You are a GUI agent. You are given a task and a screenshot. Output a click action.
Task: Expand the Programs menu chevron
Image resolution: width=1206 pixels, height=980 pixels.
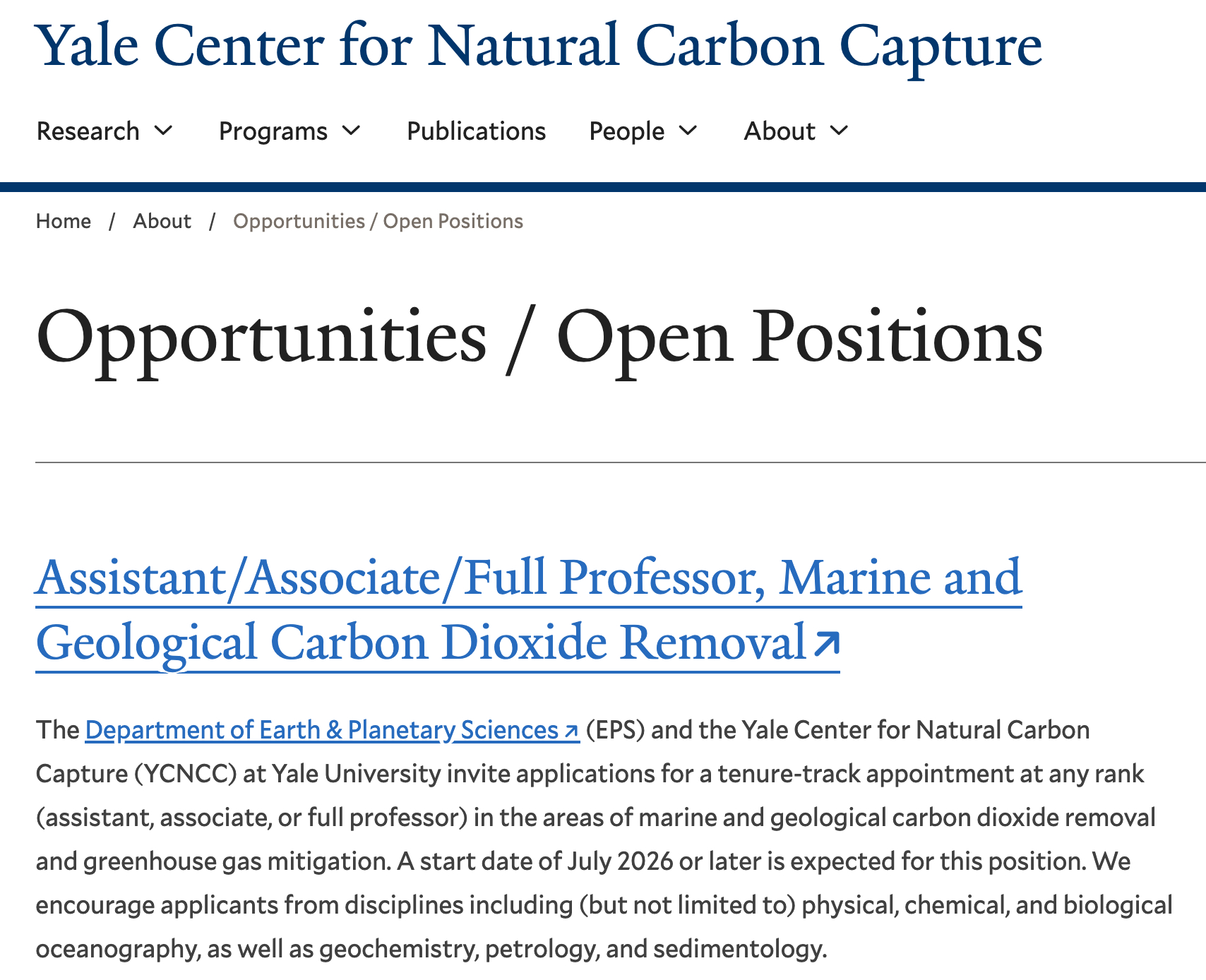pyautogui.click(x=352, y=131)
